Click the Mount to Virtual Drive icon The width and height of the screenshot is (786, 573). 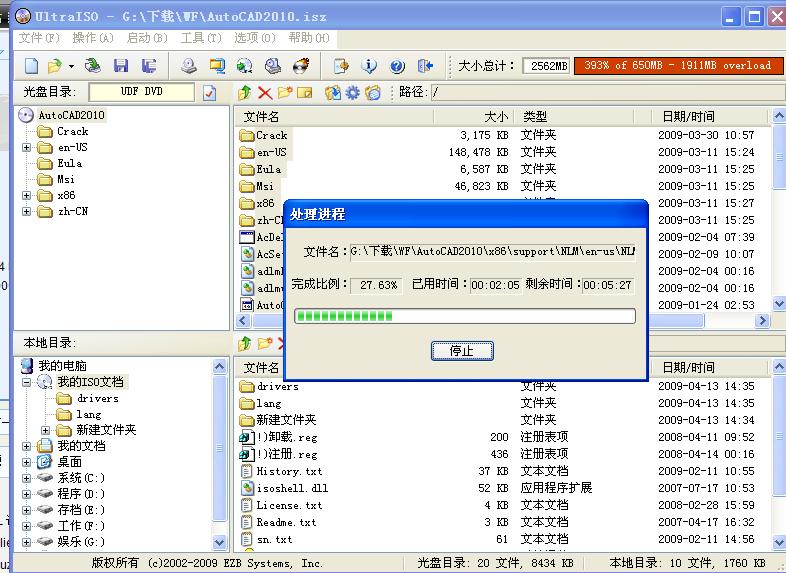273,66
